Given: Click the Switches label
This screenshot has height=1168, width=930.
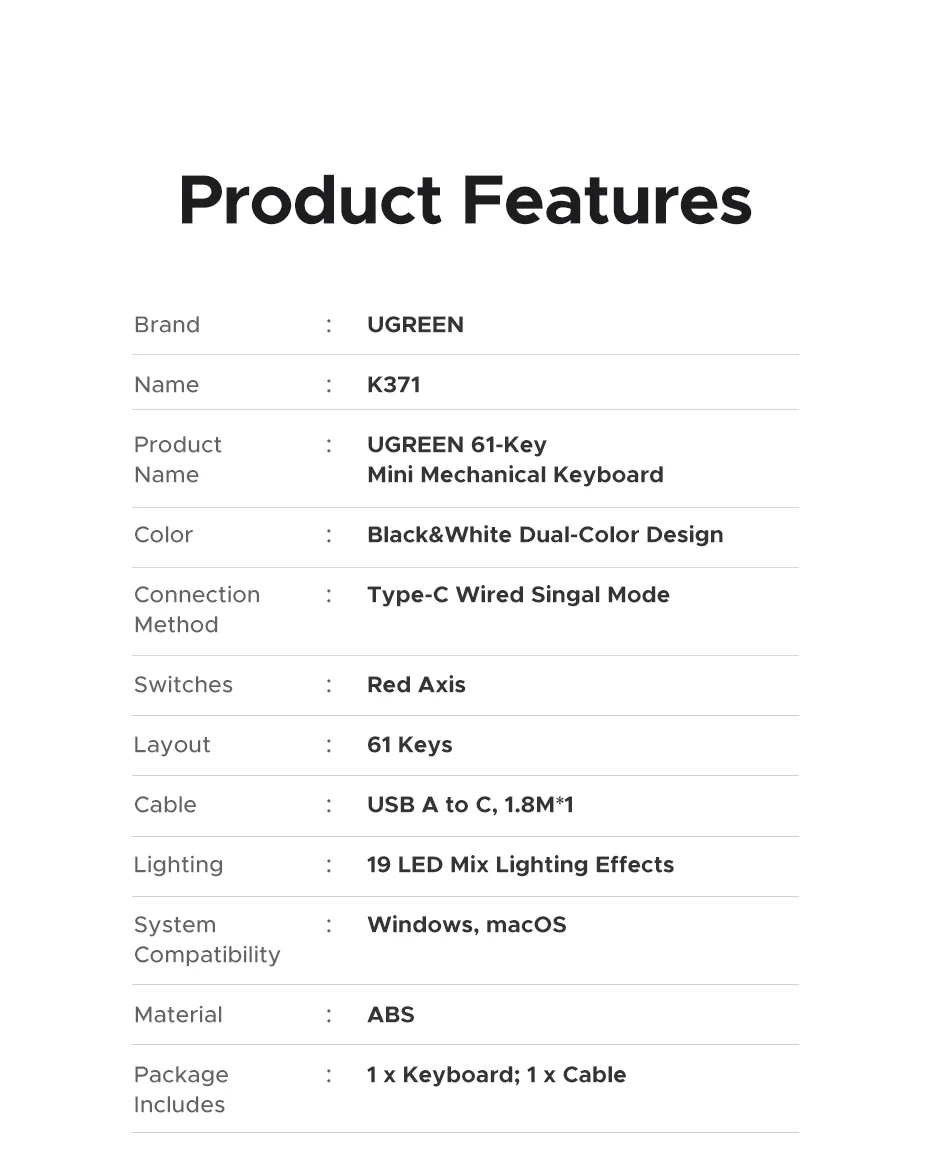Looking at the screenshot, I should (183, 685).
